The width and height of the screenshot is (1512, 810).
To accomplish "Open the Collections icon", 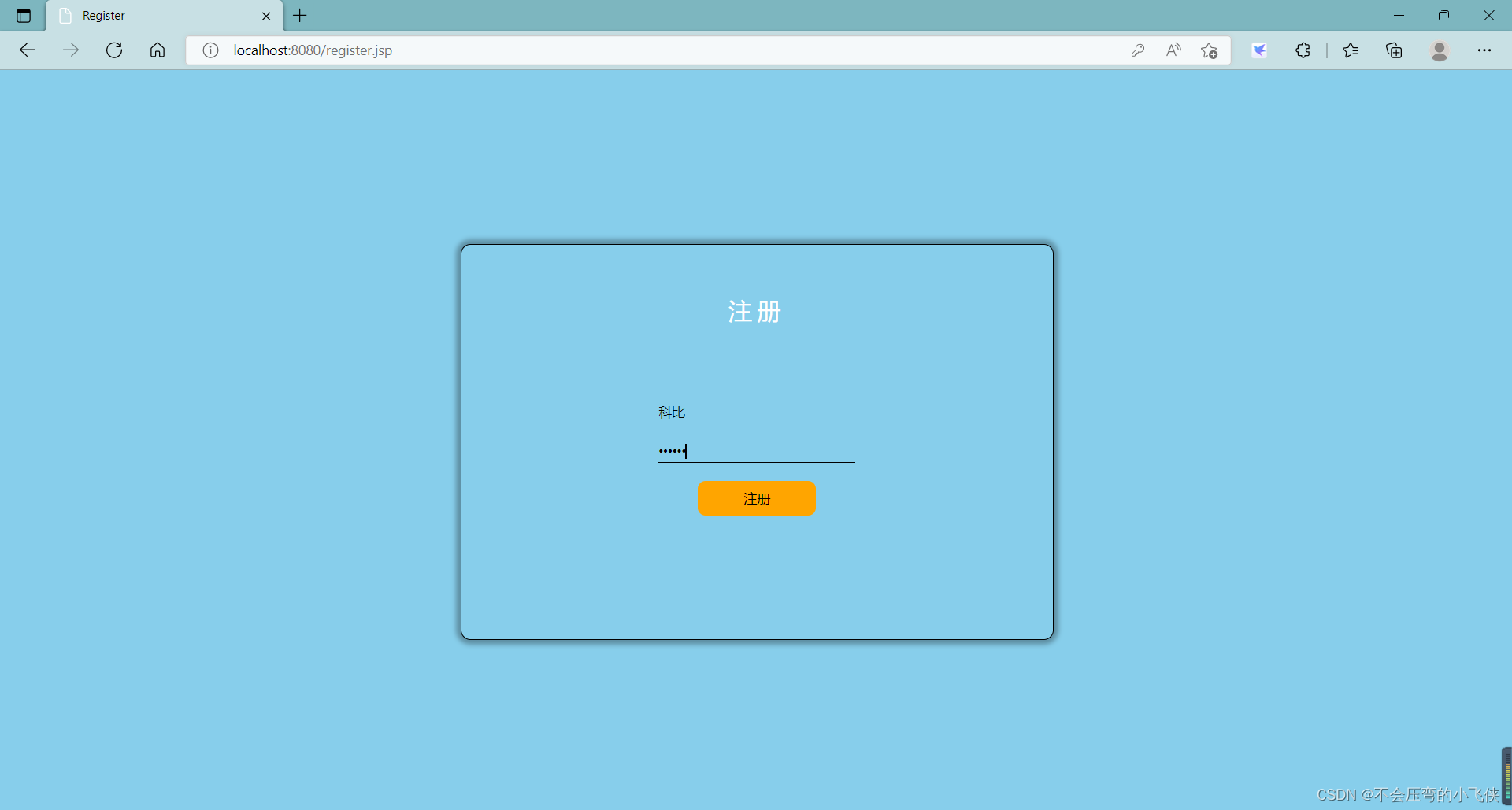I will [x=1394, y=50].
